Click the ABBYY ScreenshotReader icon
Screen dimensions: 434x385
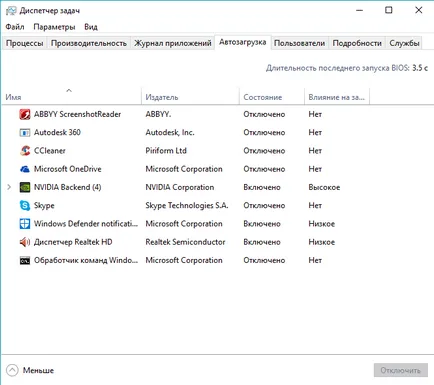[x=25, y=114]
